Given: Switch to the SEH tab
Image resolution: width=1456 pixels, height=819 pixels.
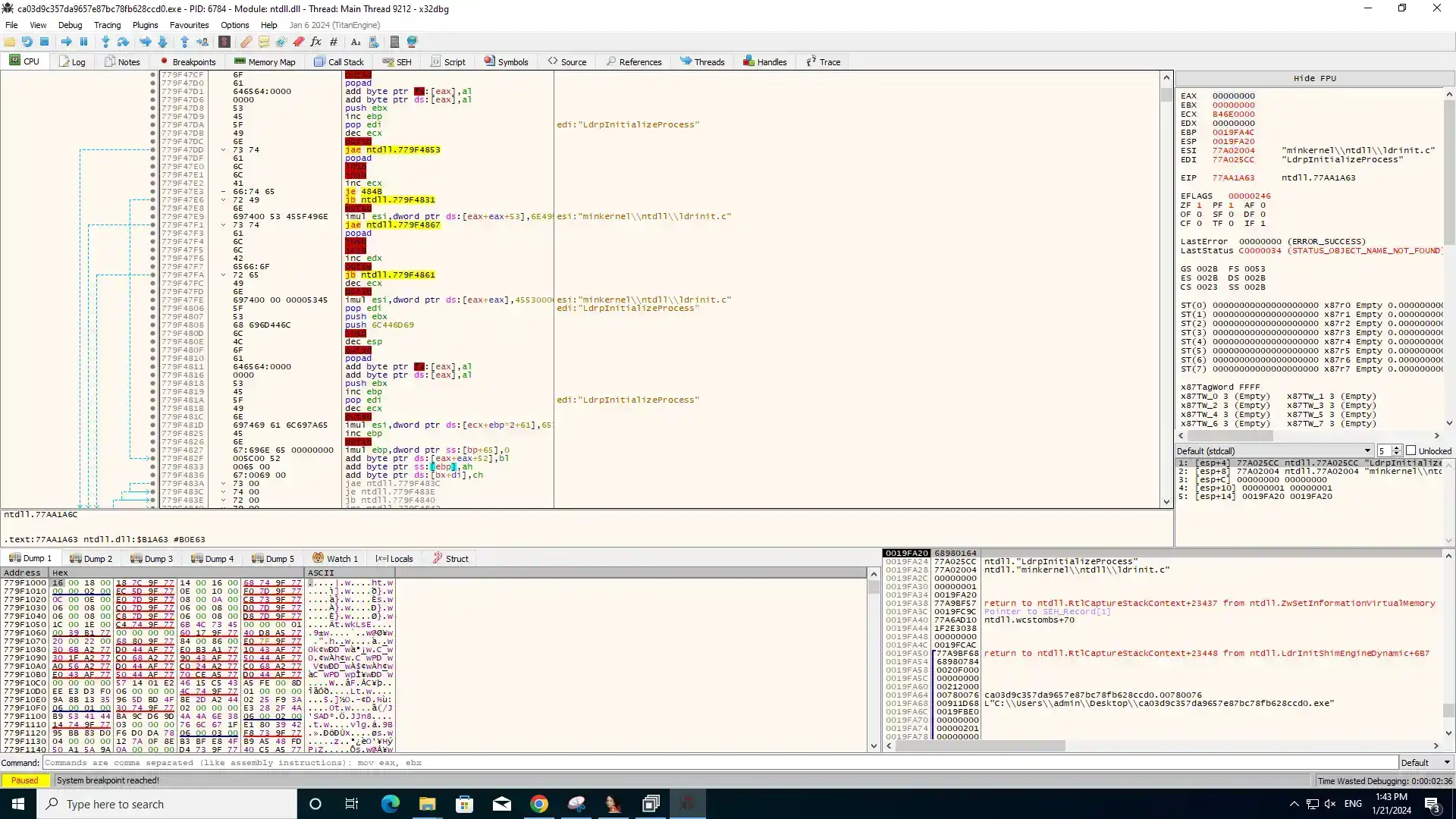Looking at the screenshot, I should click(397, 61).
